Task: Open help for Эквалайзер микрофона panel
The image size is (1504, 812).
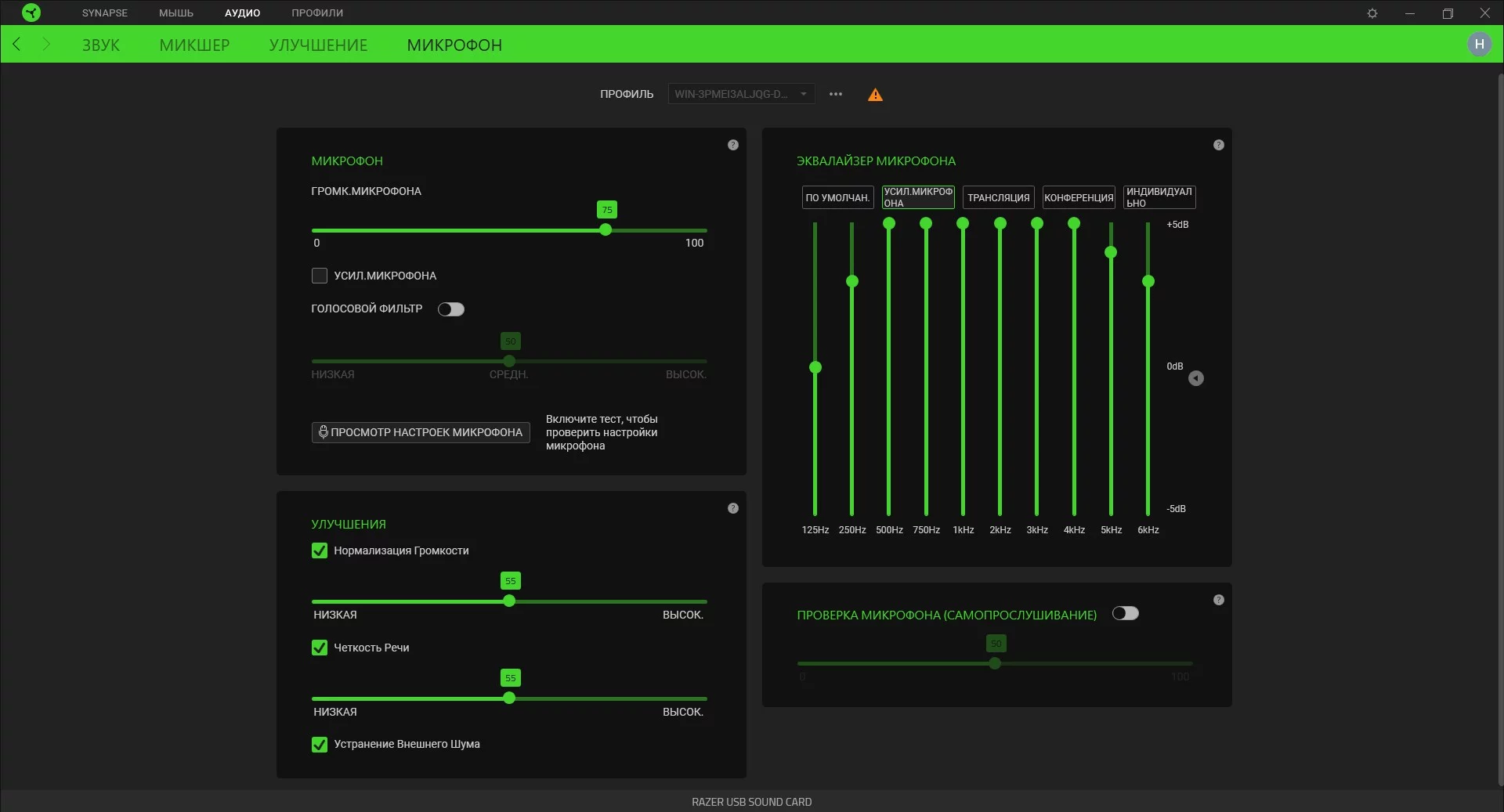Action: point(1218,145)
